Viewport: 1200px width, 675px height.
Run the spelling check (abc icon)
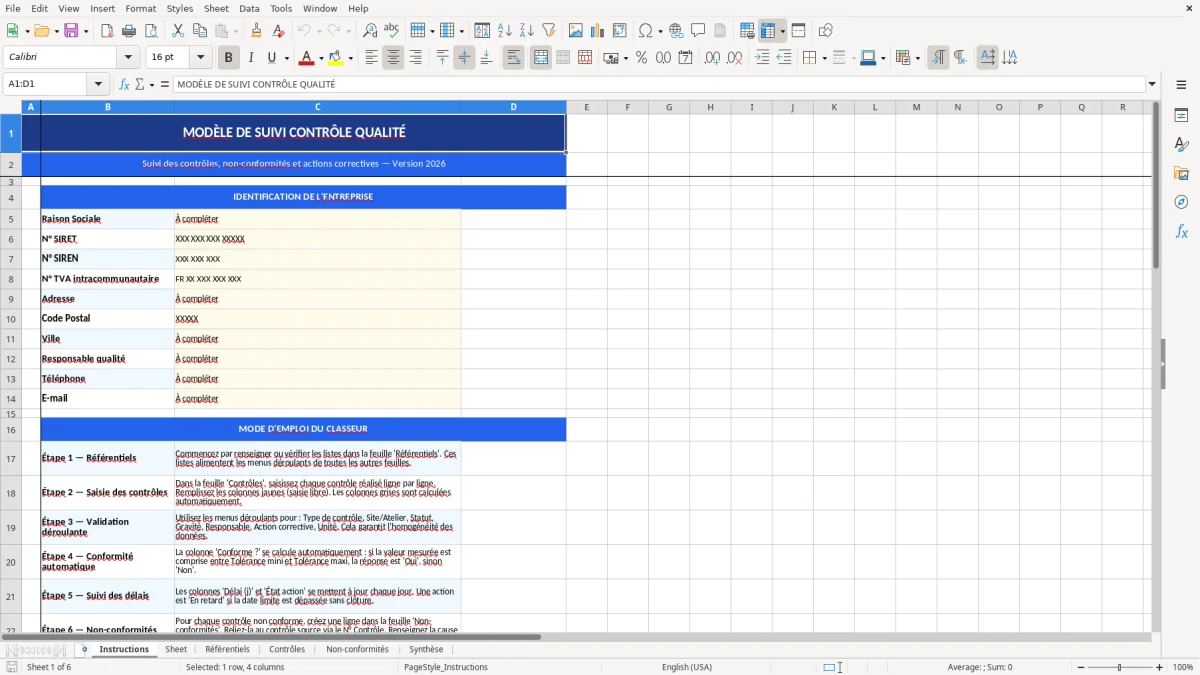click(392, 31)
